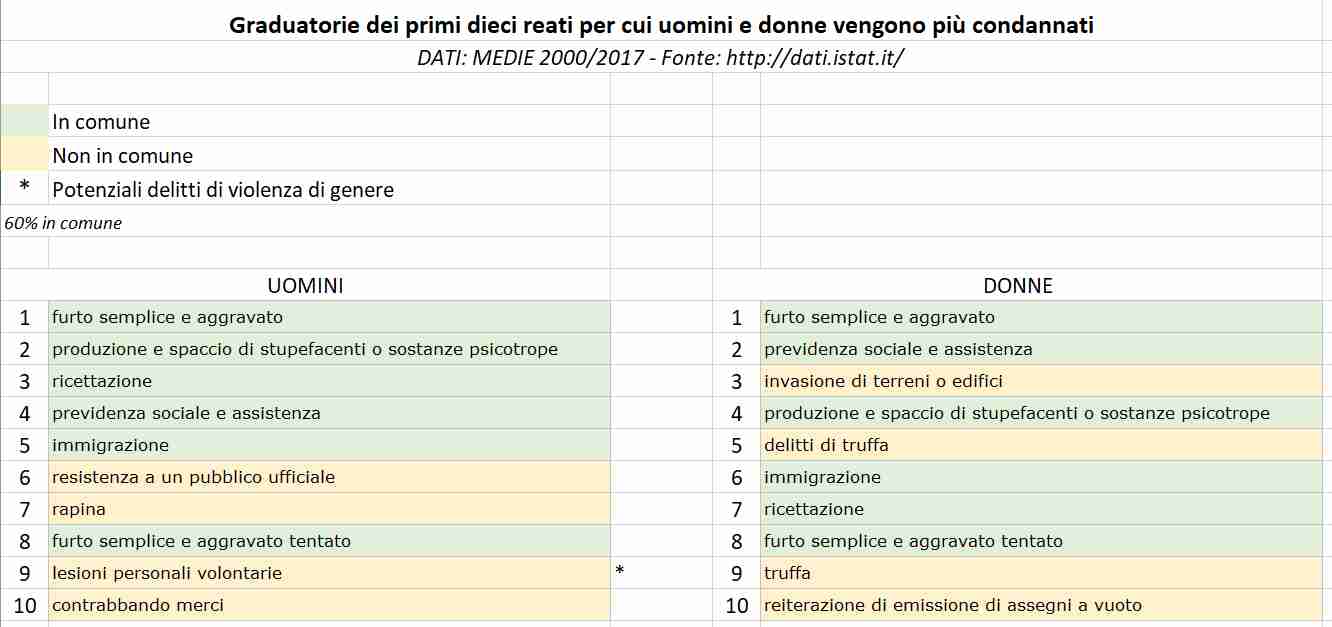
Task: Select the title cell starting "Graduatorie dei primi dieci reati"
Action: [661, 25]
